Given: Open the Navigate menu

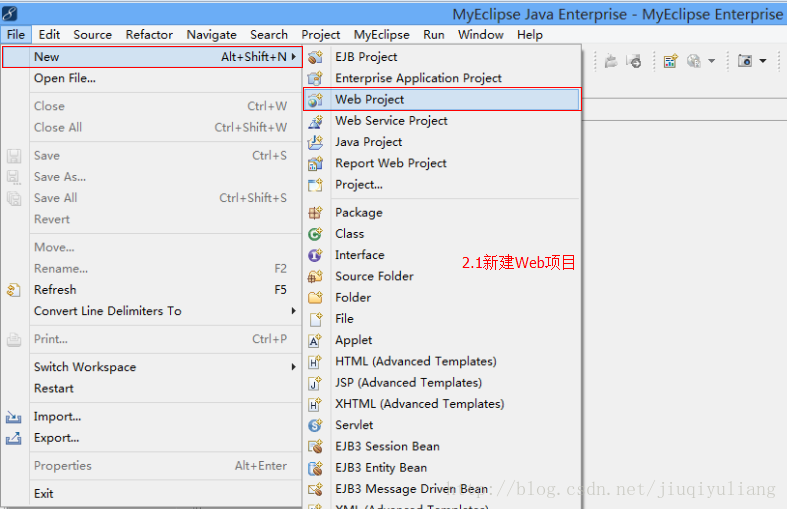Looking at the screenshot, I should point(211,35).
